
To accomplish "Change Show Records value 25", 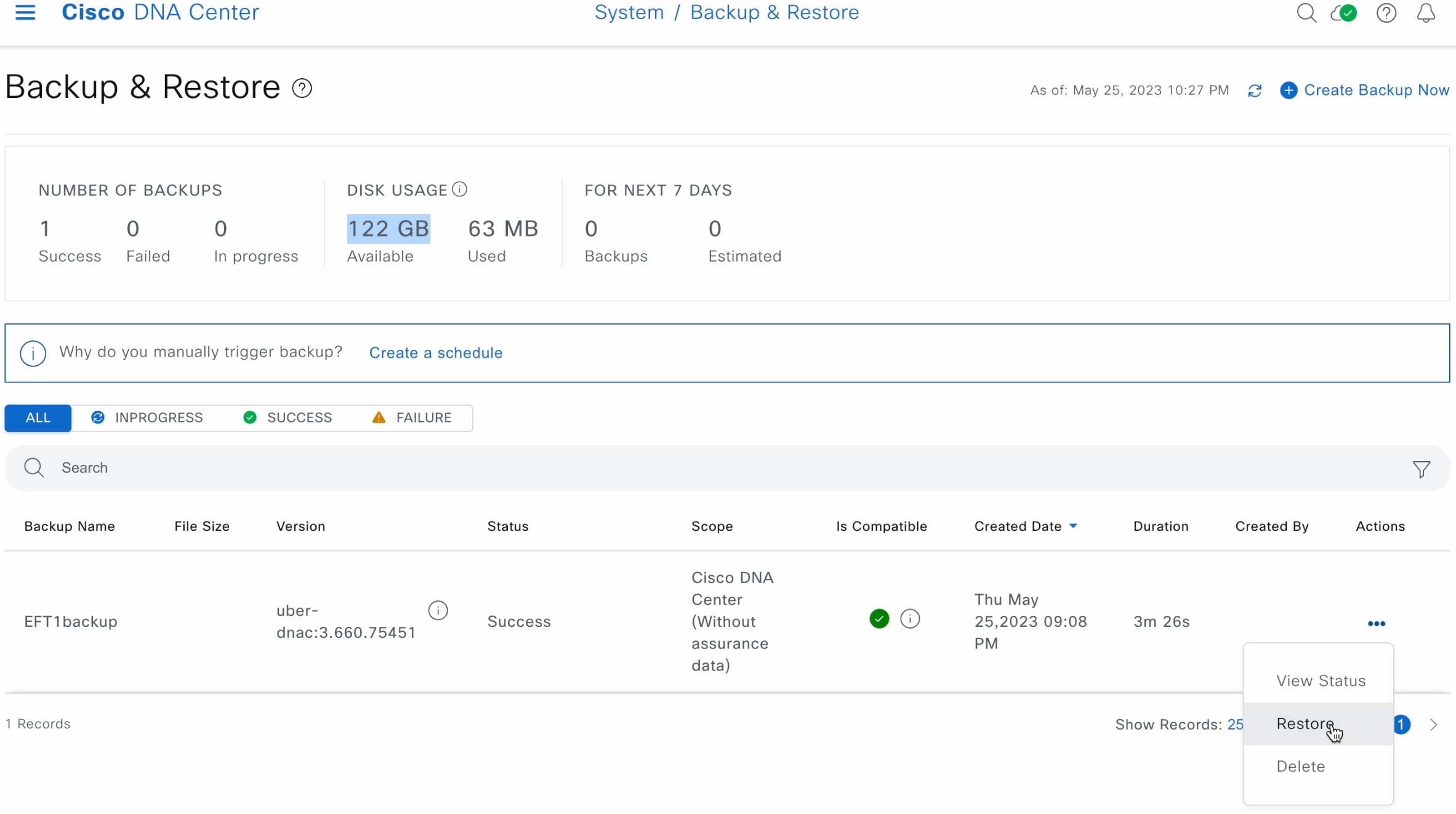I will (x=1235, y=725).
